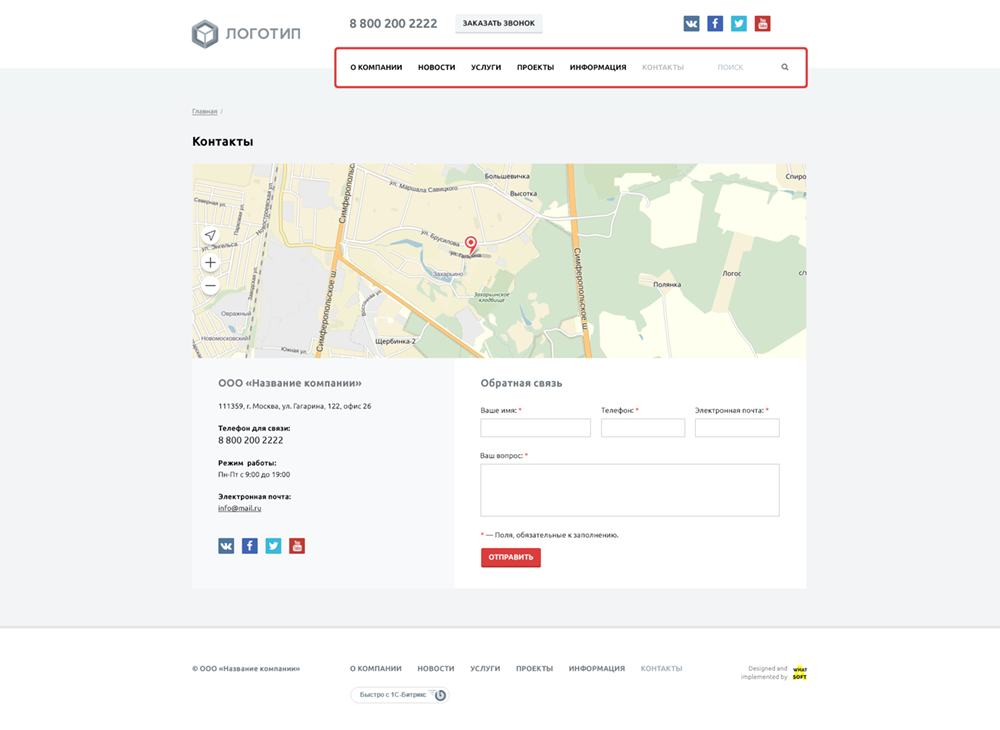Click the search magnifier icon

click(x=785, y=68)
